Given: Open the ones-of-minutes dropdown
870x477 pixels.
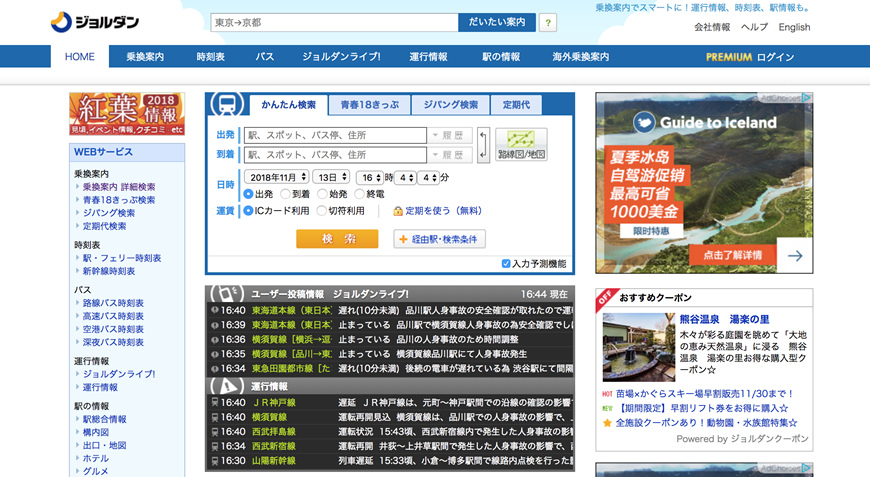Looking at the screenshot, I should [x=428, y=177].
